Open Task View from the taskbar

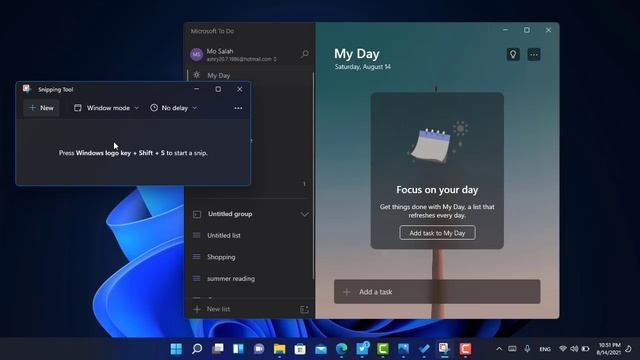(218, 349)
